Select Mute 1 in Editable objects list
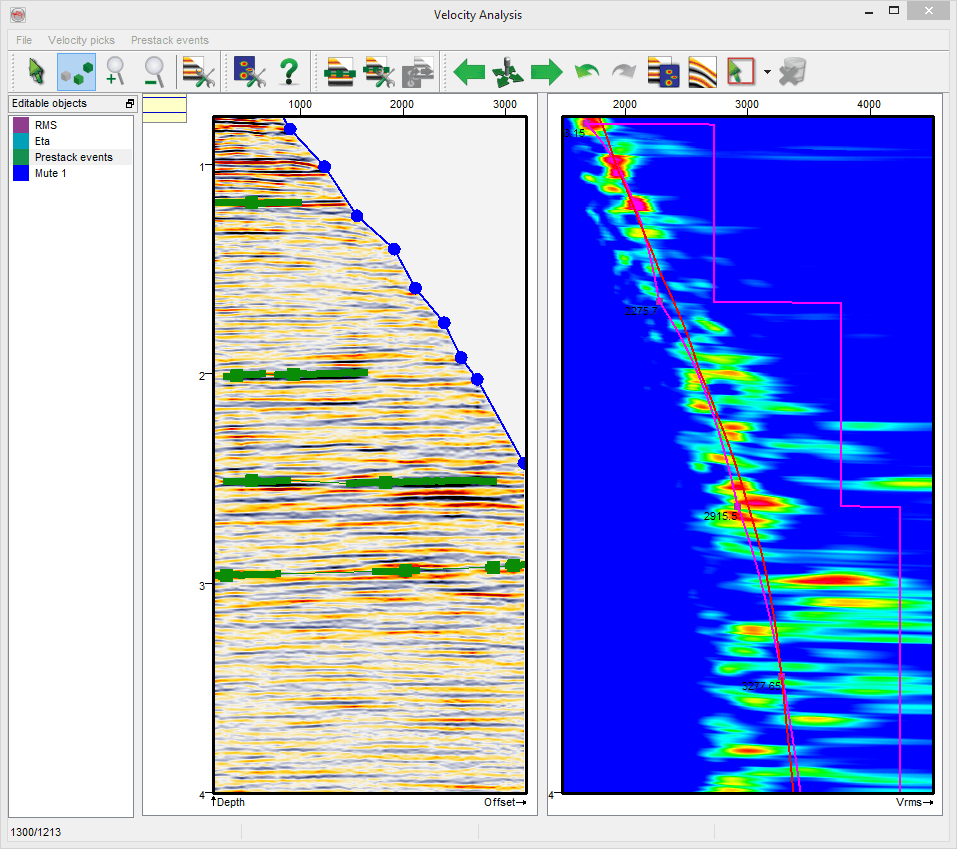957x849 pixels. 52,173
